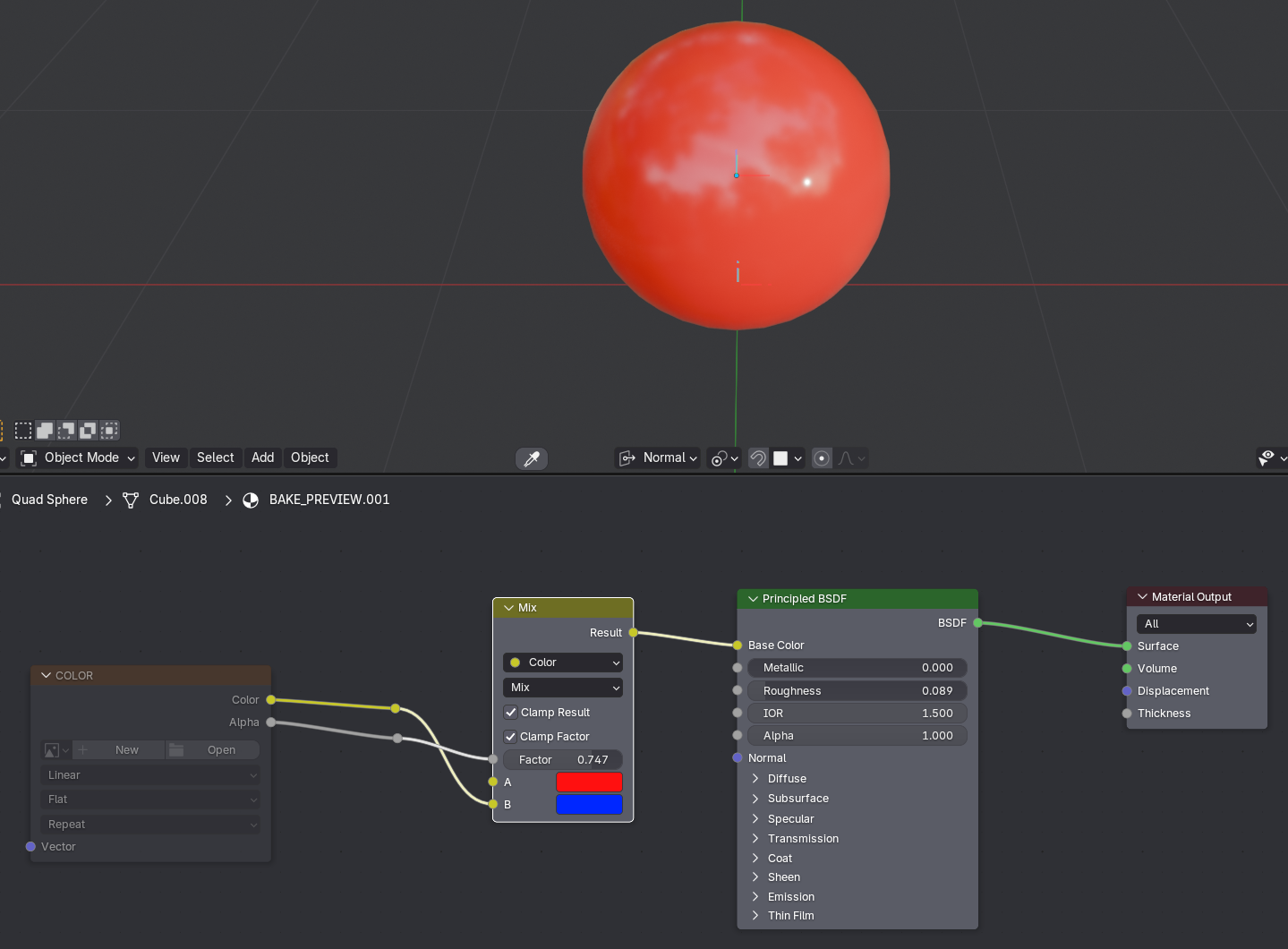Open the pivot point icon menu
Image resolution: width=1288 pixels, height=949 pixels.
(724, 458)
